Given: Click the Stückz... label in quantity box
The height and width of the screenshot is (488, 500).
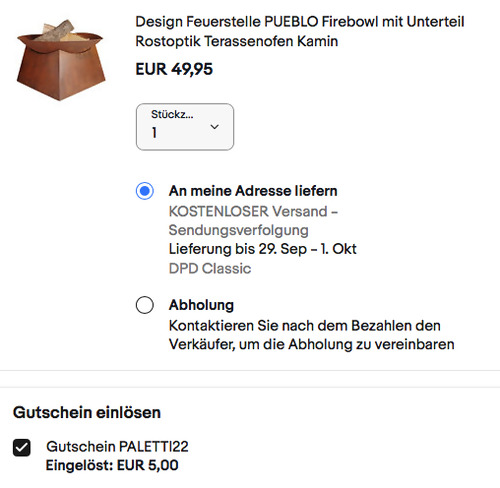Looking at the screenshot, I should pyautogui.click(x=172, y=114).
